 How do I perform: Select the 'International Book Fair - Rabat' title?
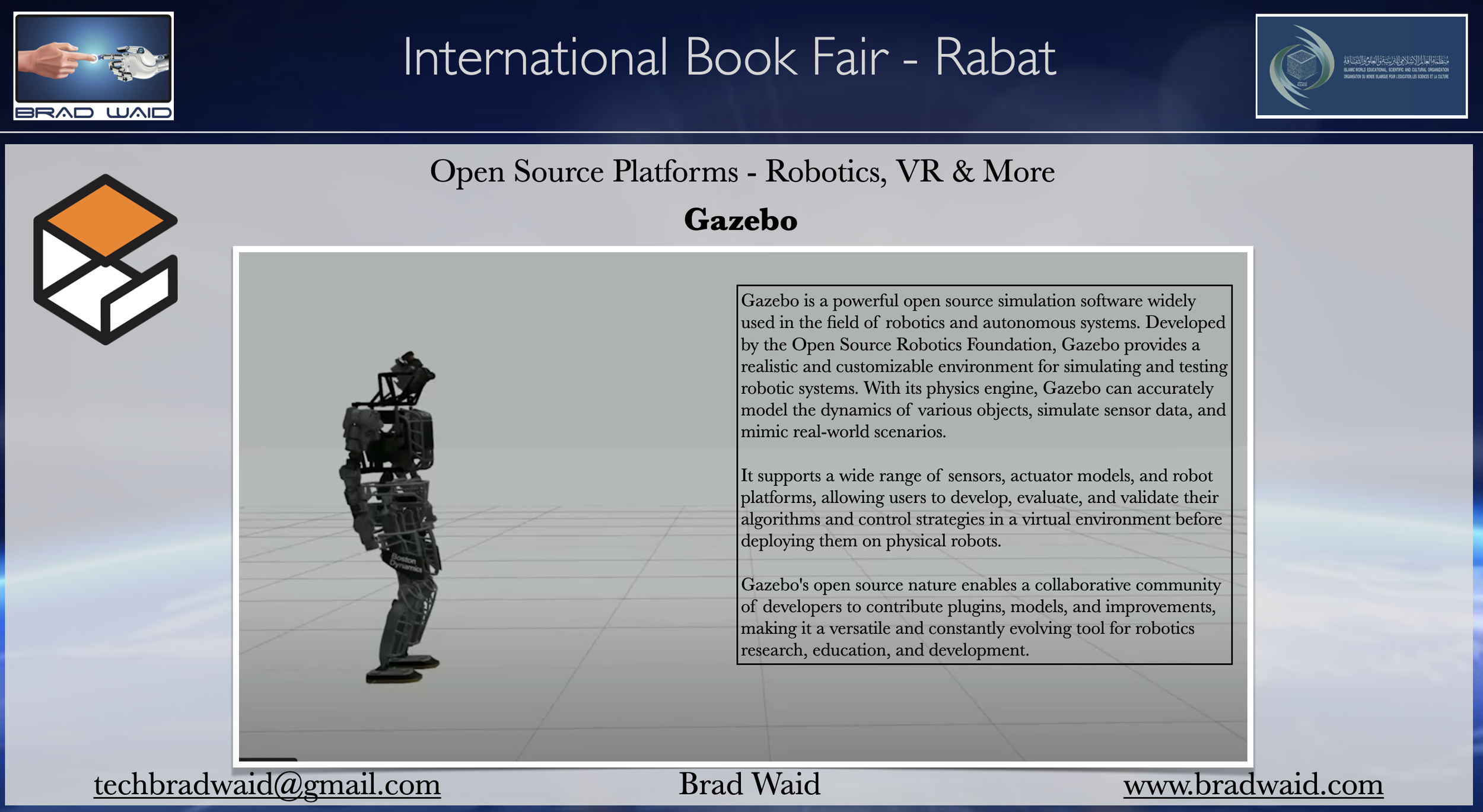tap(729, 58)
